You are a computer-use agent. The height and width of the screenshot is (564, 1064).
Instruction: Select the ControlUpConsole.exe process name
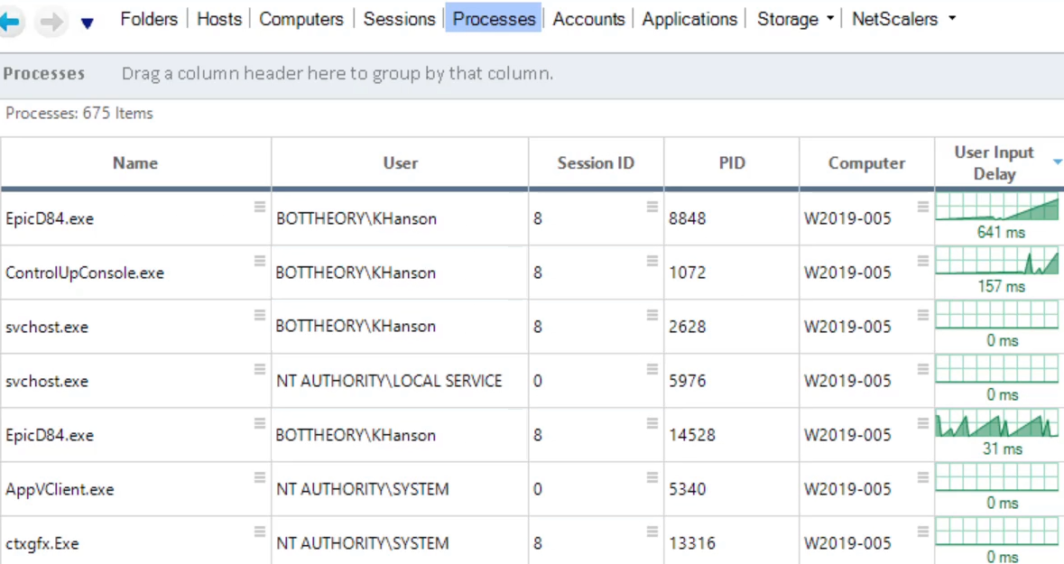click(85, 273)
